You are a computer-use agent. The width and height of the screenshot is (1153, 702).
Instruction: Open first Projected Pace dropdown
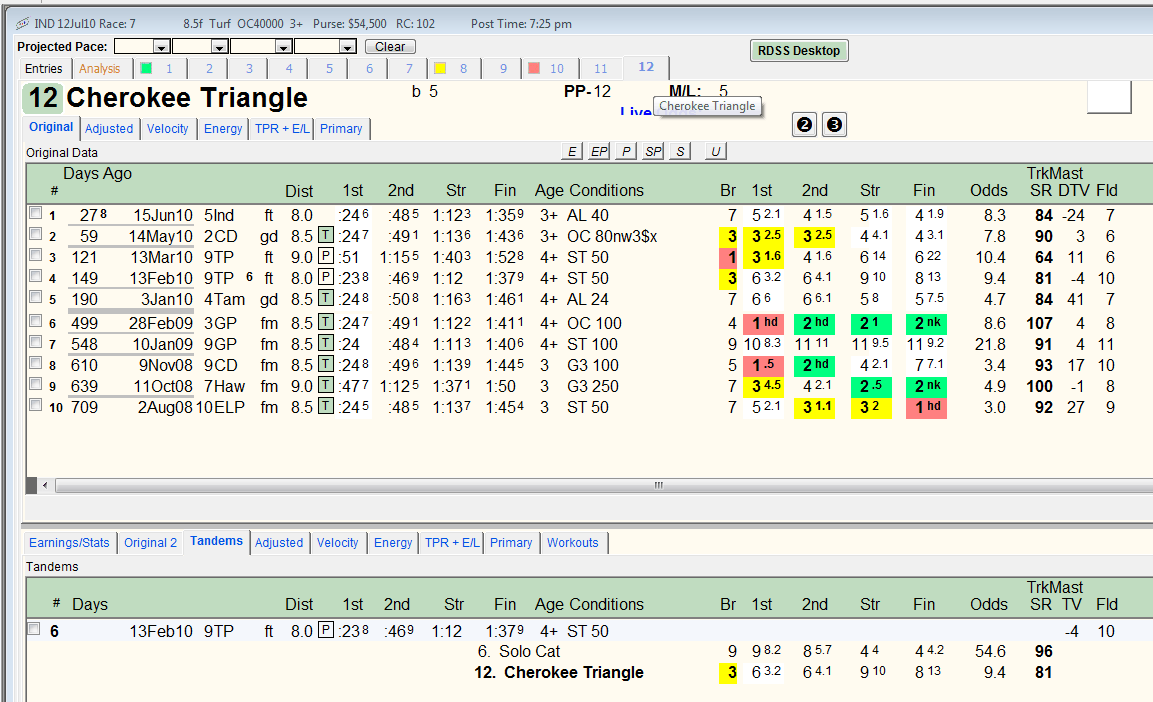point(162,47)
